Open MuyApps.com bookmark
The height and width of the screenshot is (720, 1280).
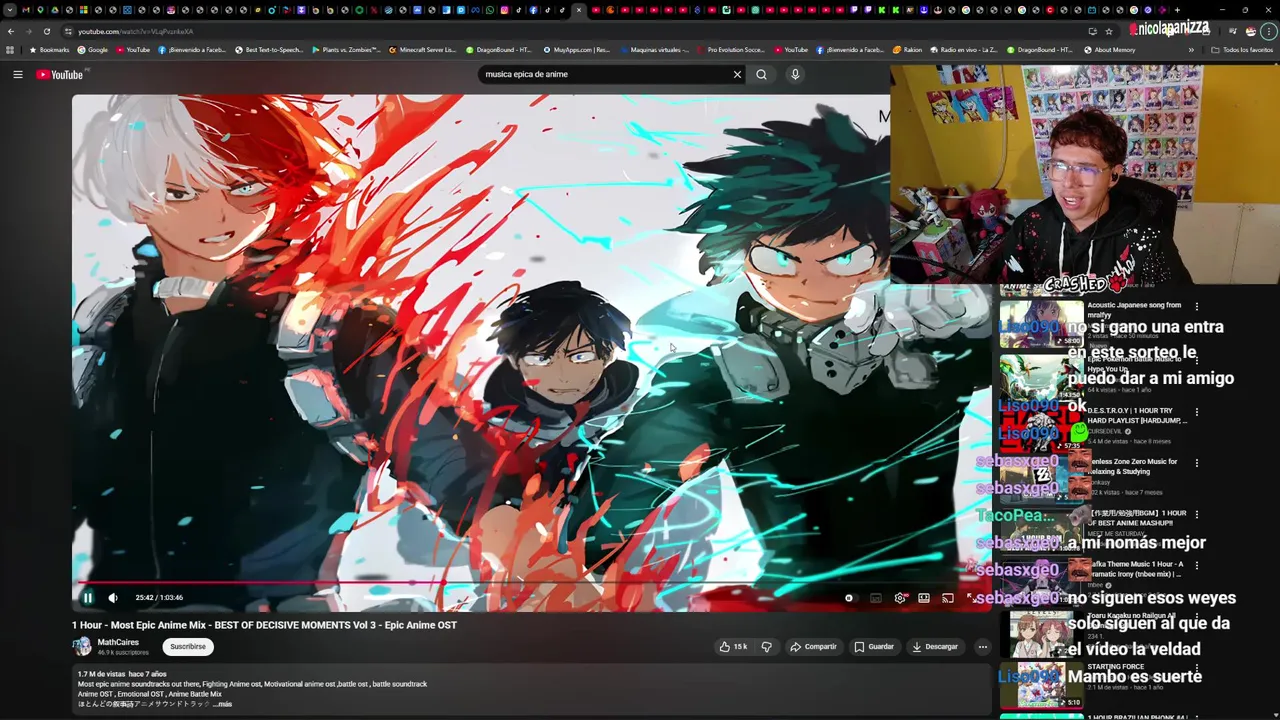(577, 50)
